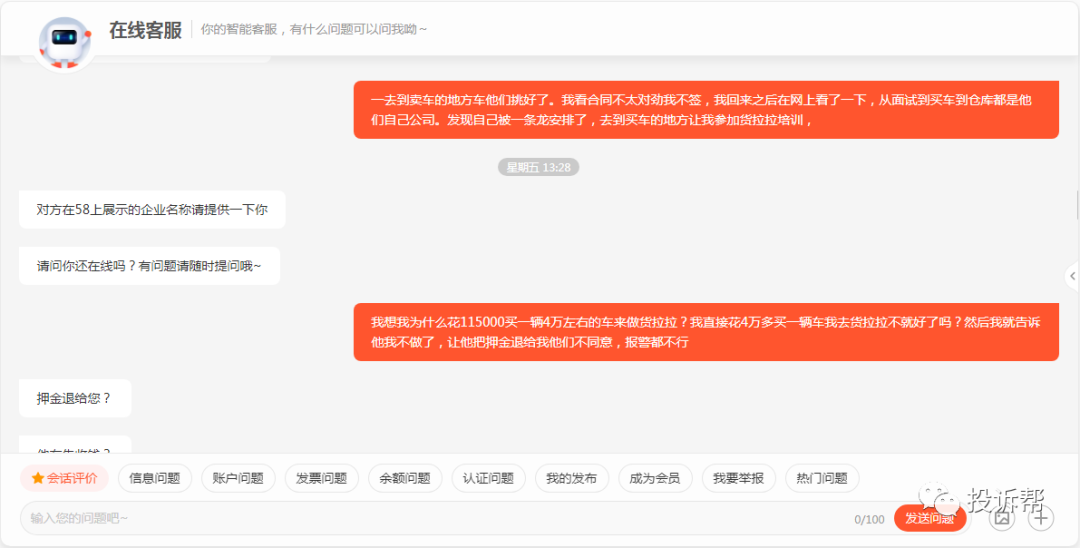Click the 在线客服 header title
Viewport: 1080px width, 548px height.
(145, 30)
